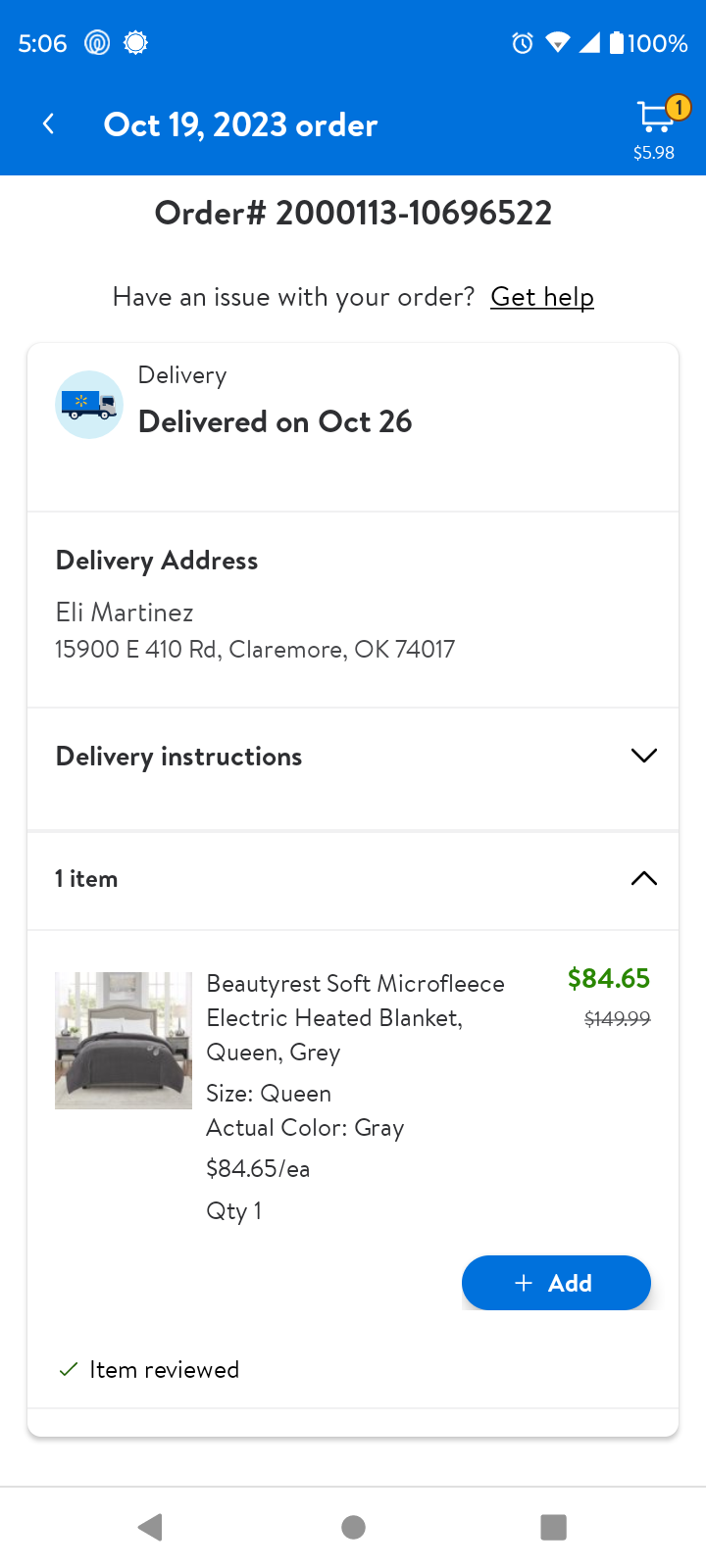
Task: Tap the order number text
Action: [353, 213]
